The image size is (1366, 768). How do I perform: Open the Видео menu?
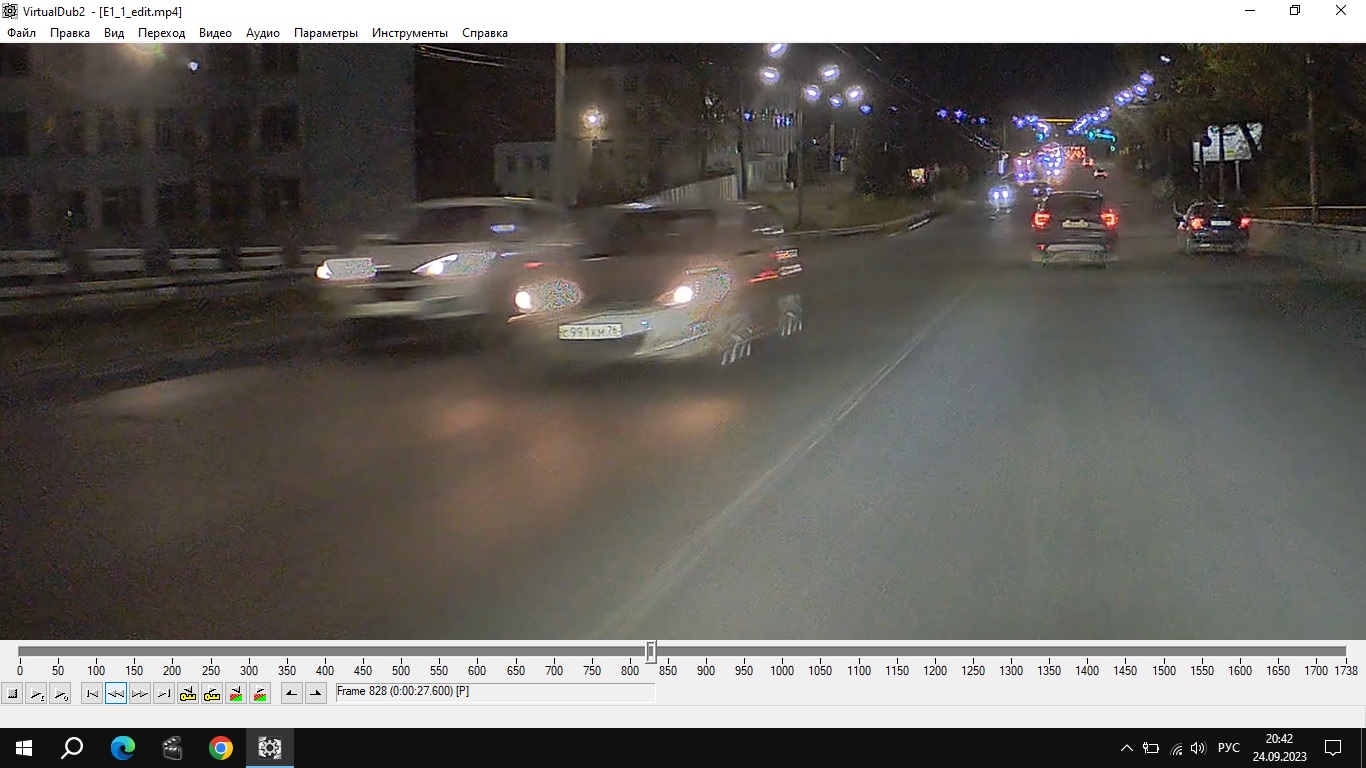click(215, 33)
